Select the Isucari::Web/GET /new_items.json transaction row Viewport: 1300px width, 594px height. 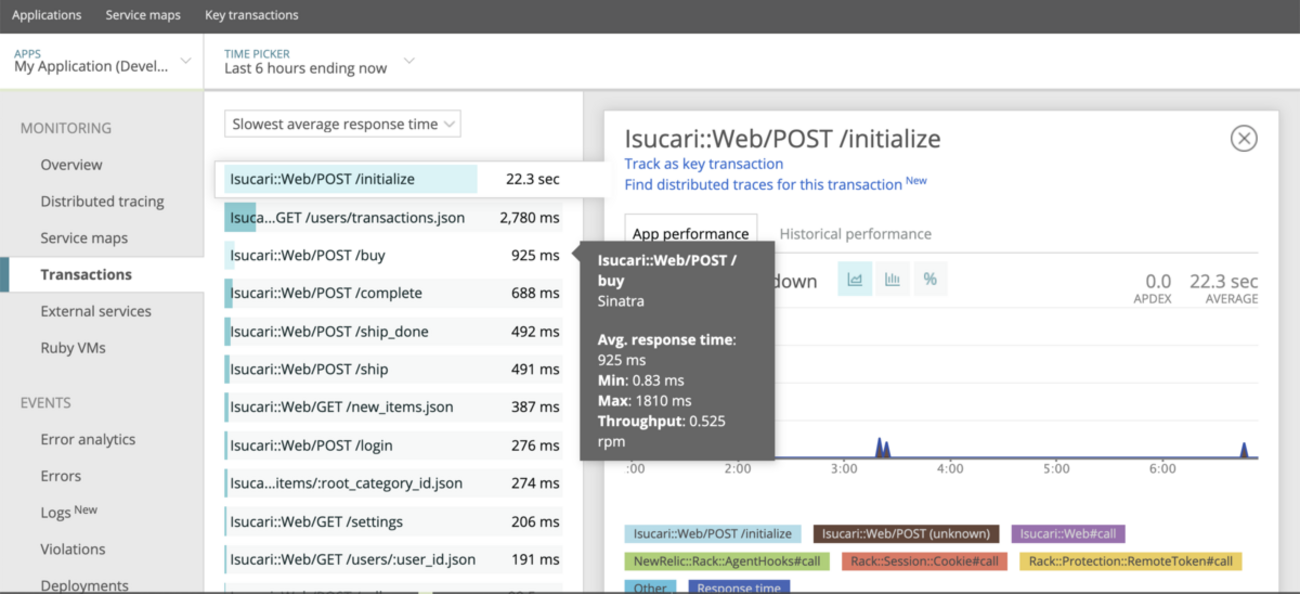click(x=393, y=407)
